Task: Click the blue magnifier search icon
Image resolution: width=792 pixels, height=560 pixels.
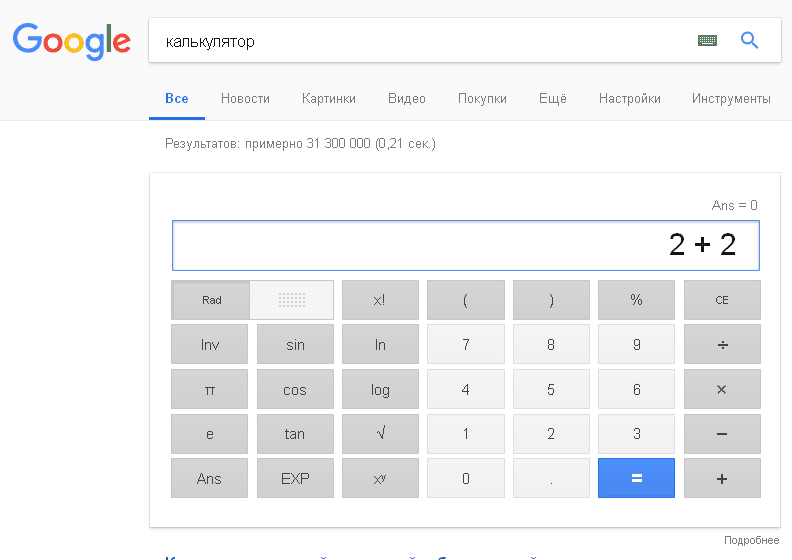Action: tap(749, 41)
